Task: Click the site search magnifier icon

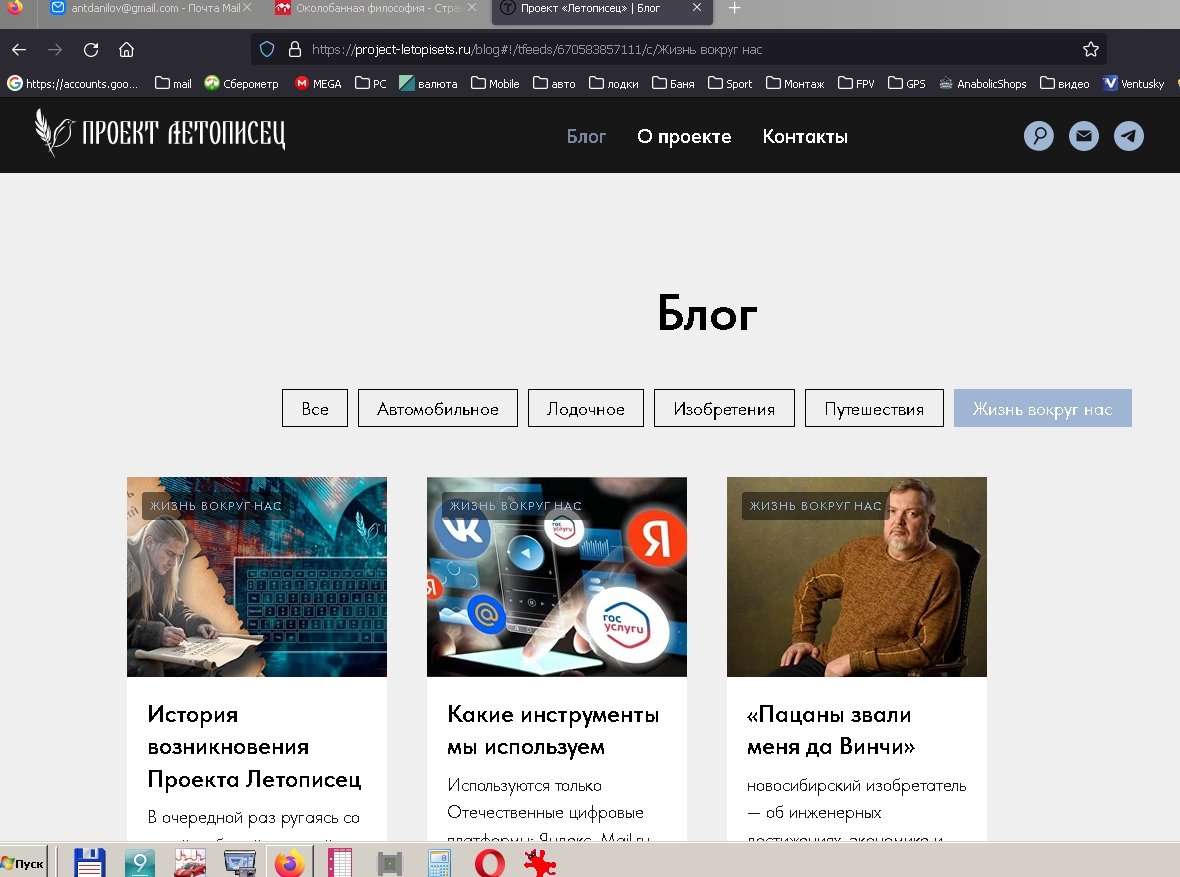Action: 1039,136
